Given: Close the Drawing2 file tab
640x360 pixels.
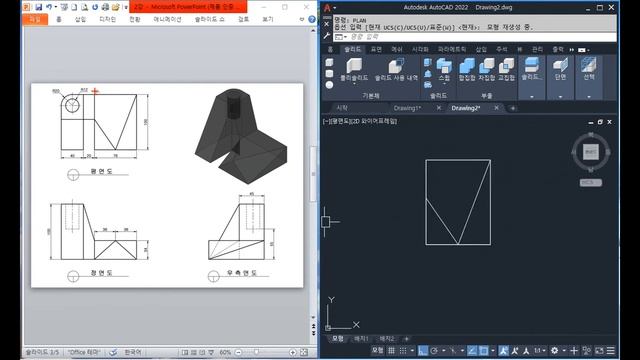Looking at the screenshot, I should click(x=496, y=108).
